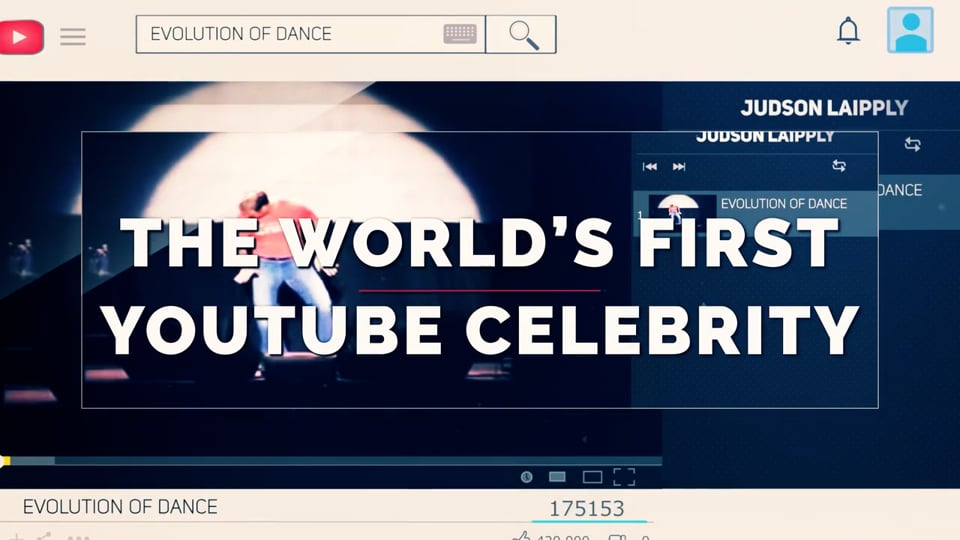Image resolution: width=960 pixels, height=540 pixels.
Task: Enable miniplayer mode icon
Action: point(557,477)
